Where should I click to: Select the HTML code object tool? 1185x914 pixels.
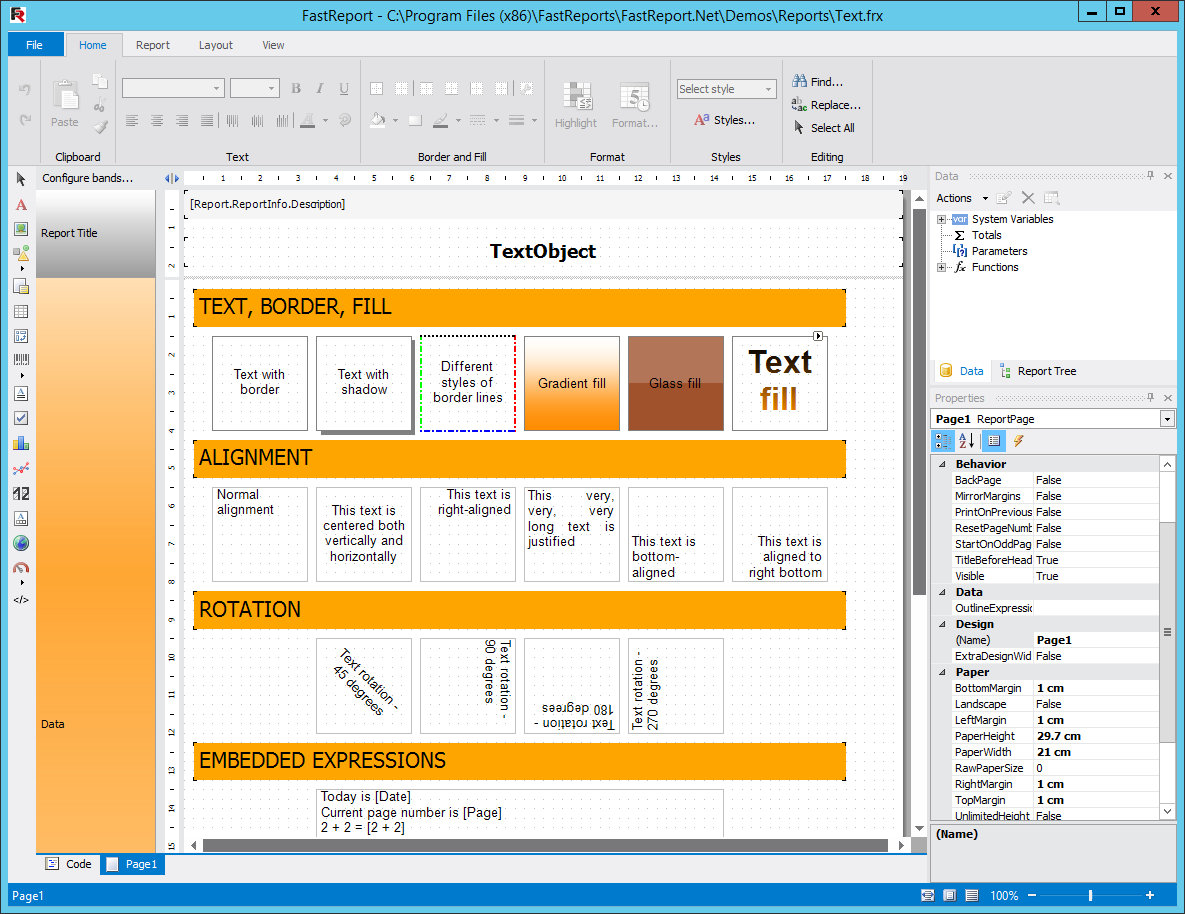click(21, 600)
